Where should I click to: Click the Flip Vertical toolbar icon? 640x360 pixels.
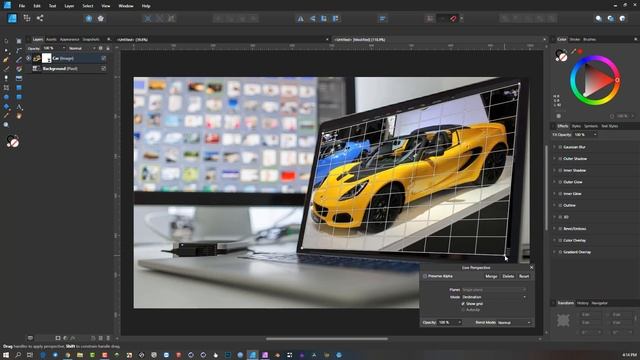tap(312, 19)
